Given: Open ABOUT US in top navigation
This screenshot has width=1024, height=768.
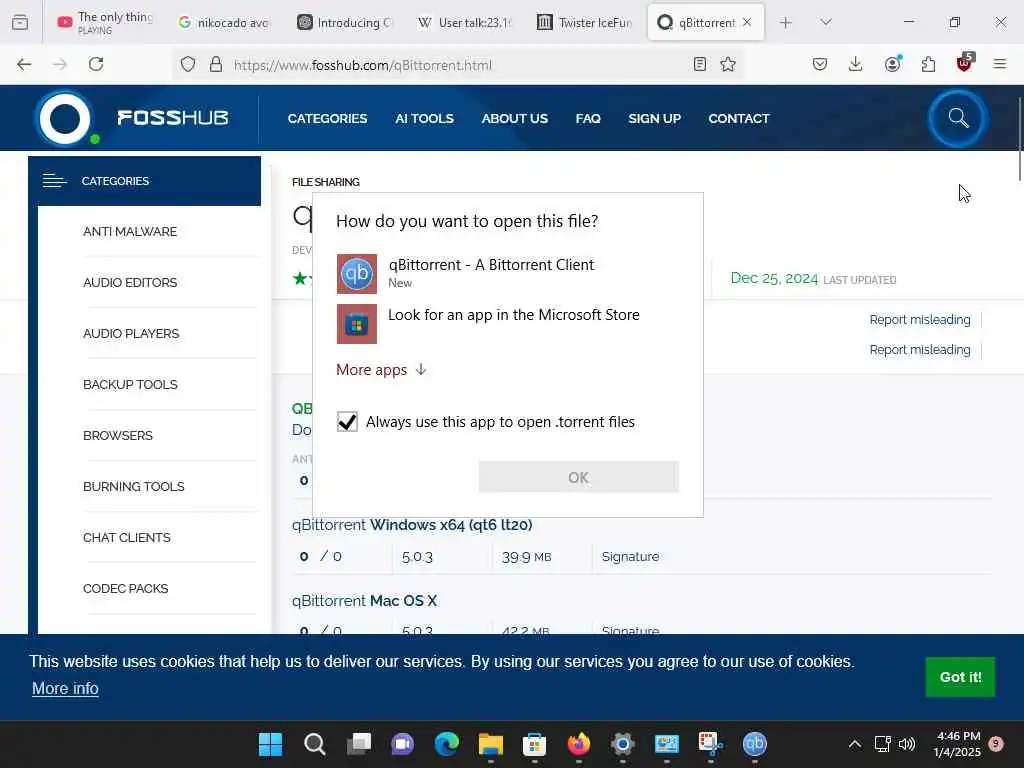Looking at the screenshot, I should [515, 118].
